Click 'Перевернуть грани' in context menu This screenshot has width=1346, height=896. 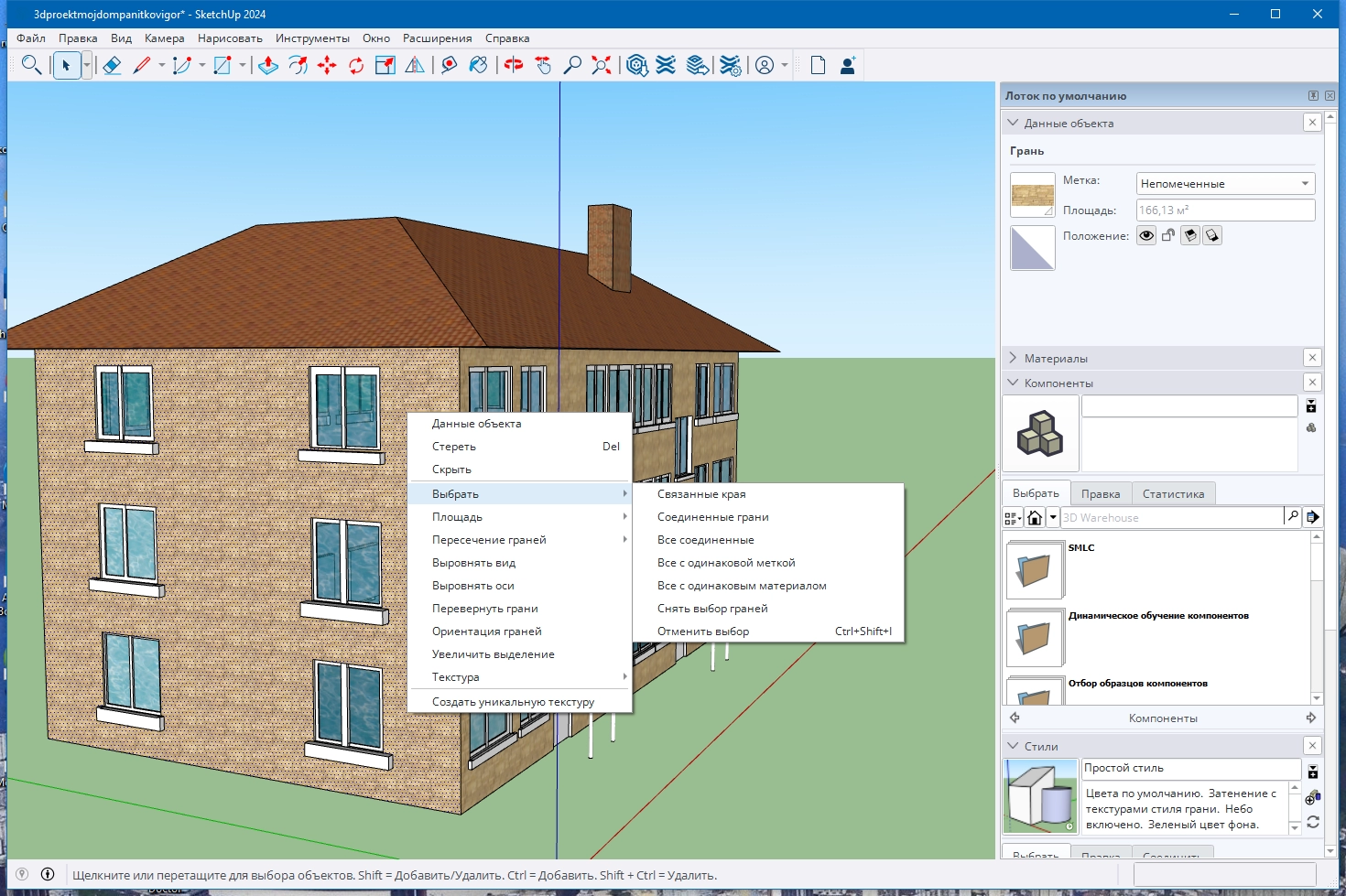484,609
